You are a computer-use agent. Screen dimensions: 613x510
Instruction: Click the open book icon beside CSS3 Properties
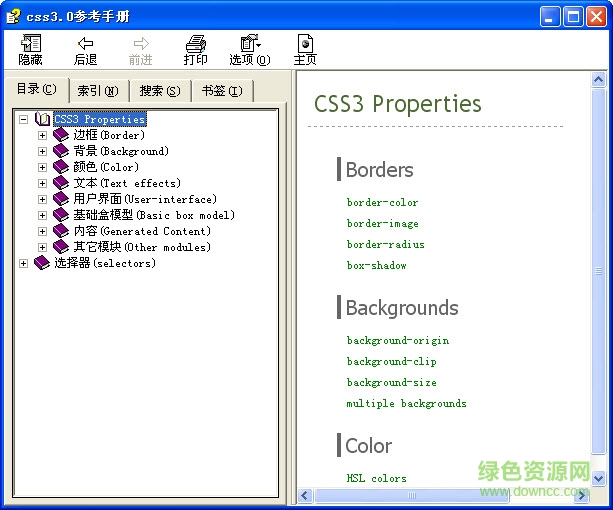pyautogui.click(x=42, y=119)
